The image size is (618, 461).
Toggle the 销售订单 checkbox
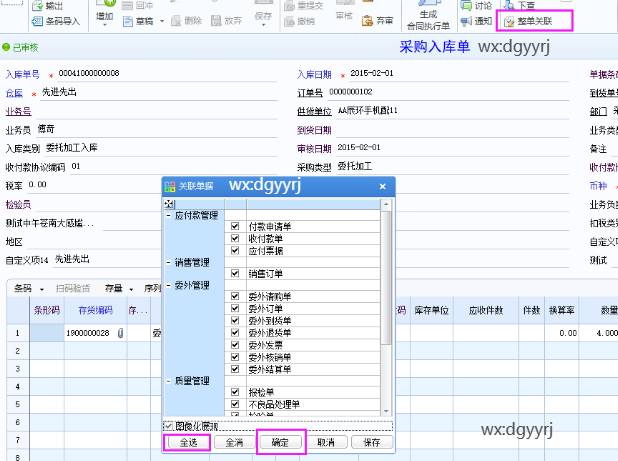tap(235, 273)
